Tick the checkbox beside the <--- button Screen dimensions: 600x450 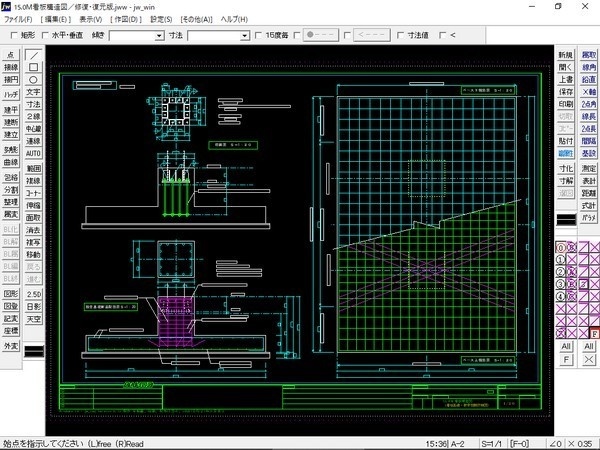coord(347,35)
